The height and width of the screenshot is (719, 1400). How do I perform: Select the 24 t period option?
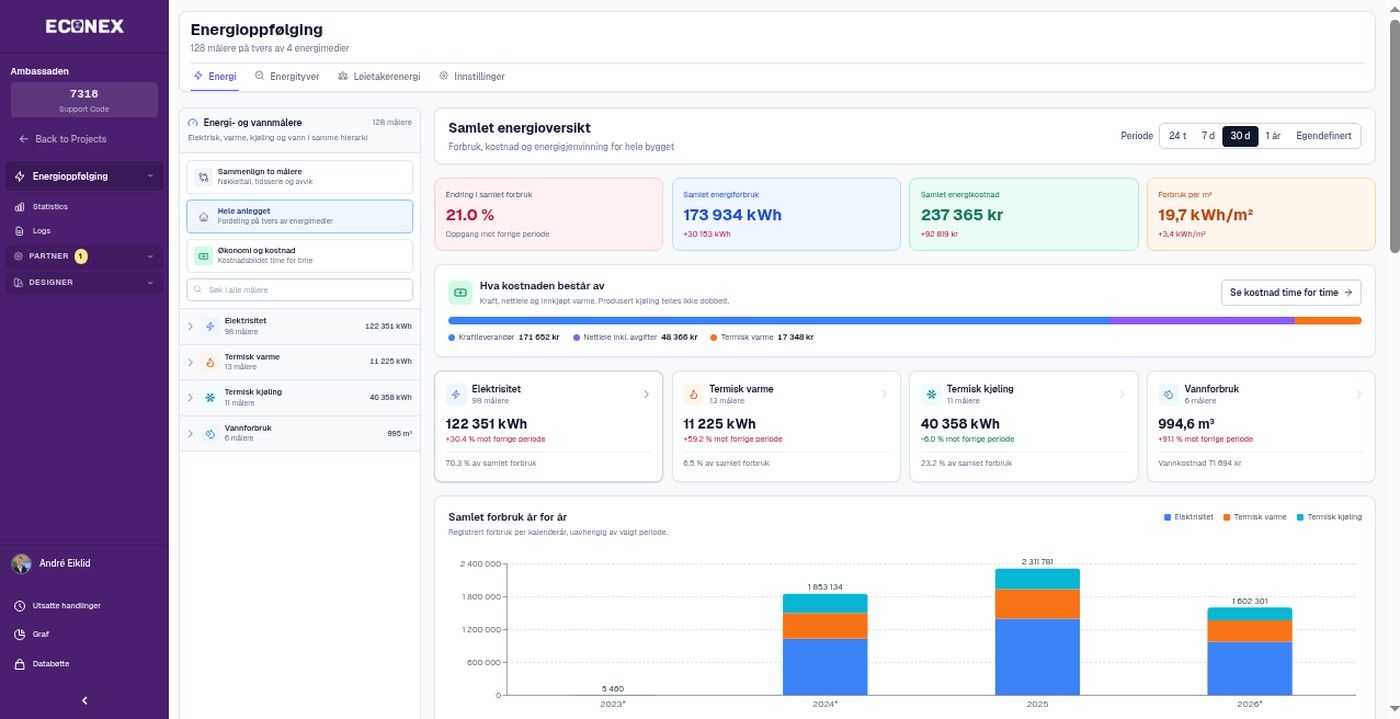[x=1177, y=136]
